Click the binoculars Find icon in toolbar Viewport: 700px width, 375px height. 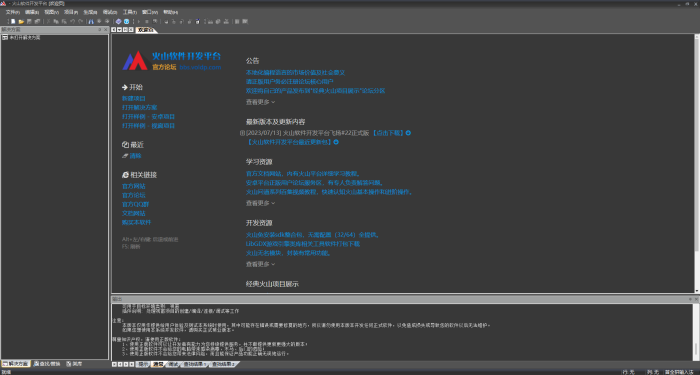(91, 21)
